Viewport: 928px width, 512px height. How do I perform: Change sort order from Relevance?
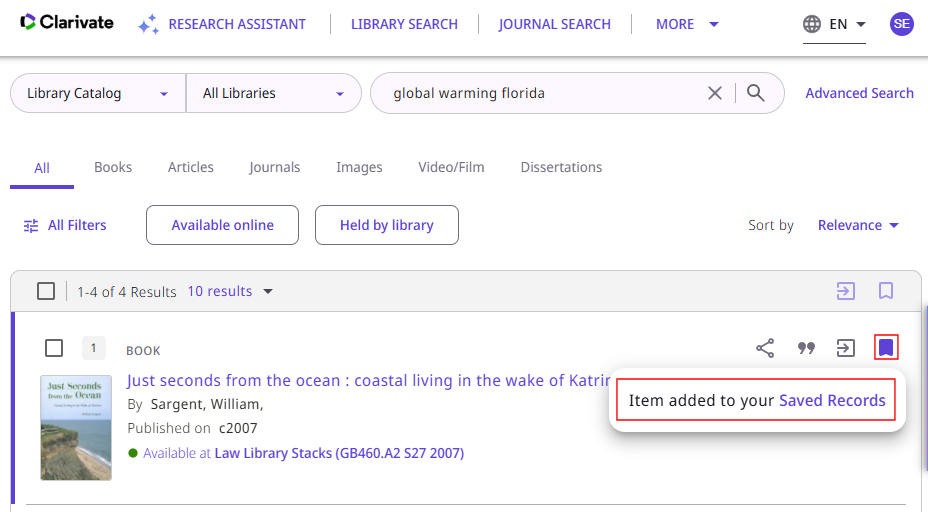point(858,225)
